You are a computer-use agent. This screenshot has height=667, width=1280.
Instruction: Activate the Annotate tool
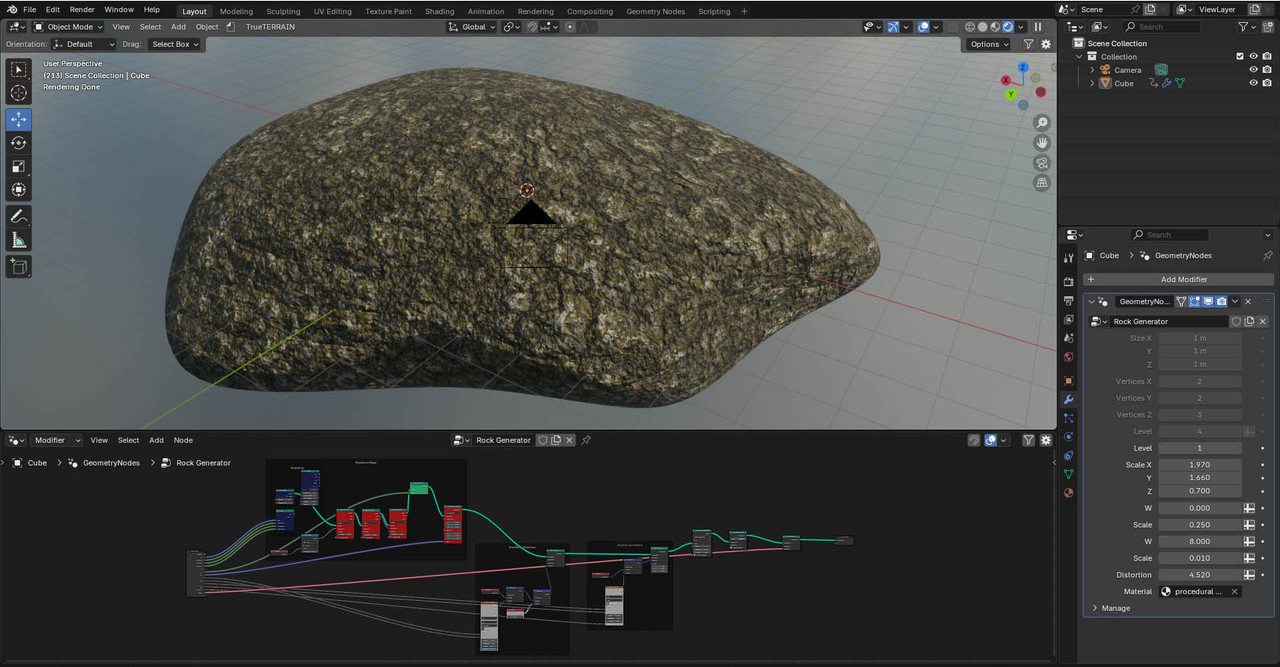coord(19,217)
